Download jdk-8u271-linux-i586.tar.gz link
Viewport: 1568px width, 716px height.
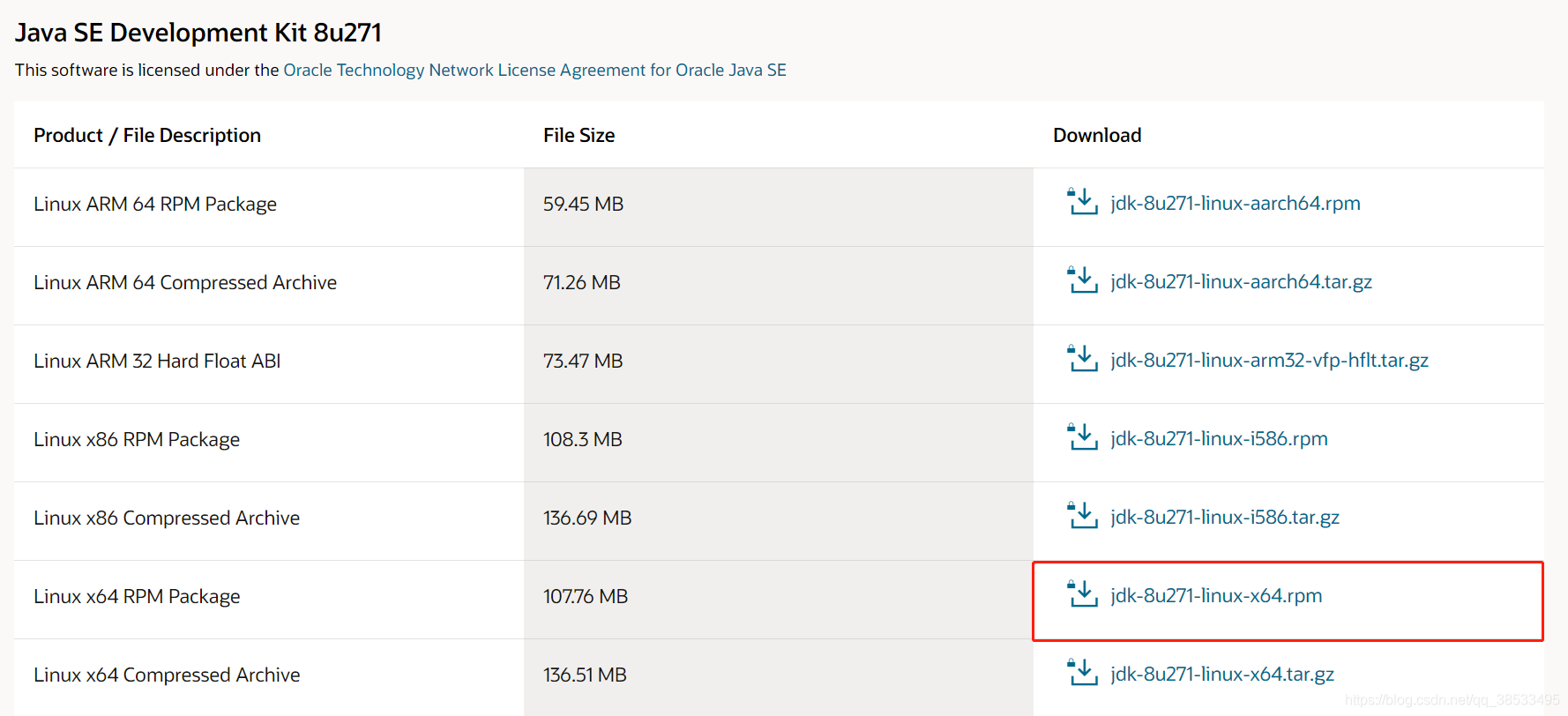click(1225, 517)
